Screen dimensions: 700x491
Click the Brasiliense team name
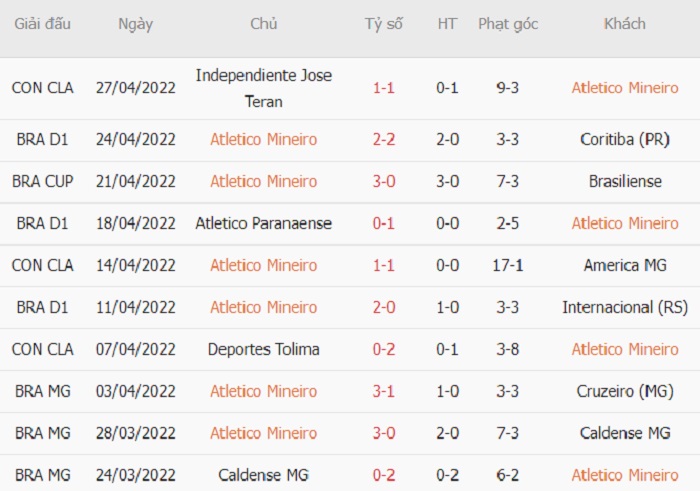point(625,182)
